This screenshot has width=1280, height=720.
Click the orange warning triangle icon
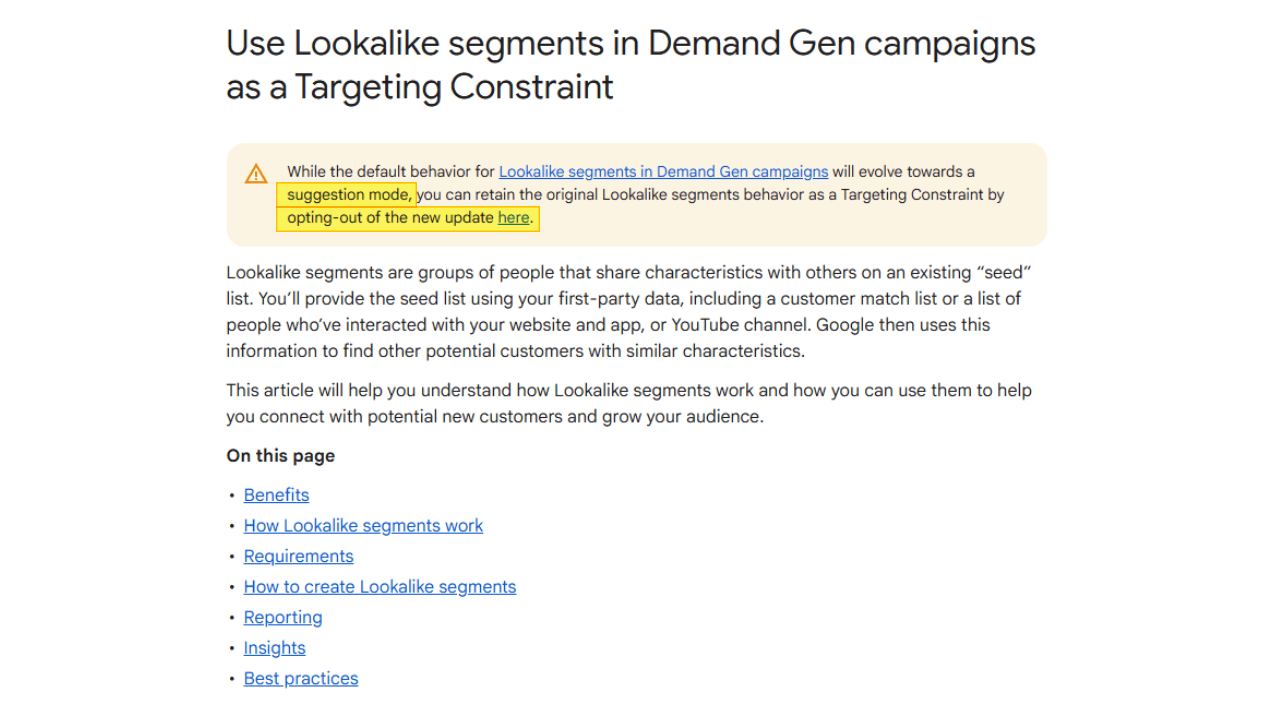click(256, 173)
